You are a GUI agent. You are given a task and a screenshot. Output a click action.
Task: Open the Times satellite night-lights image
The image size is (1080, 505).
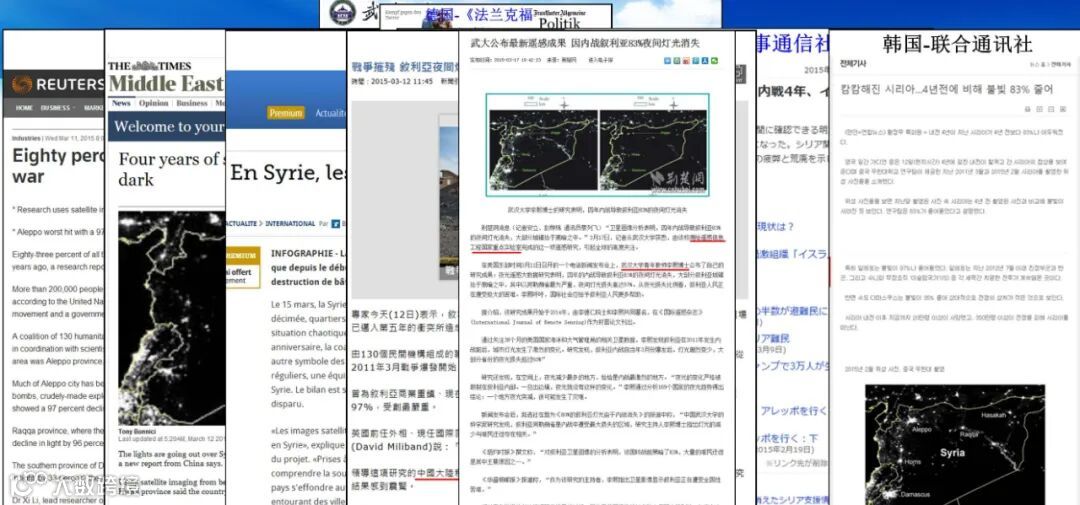[172, 318]
